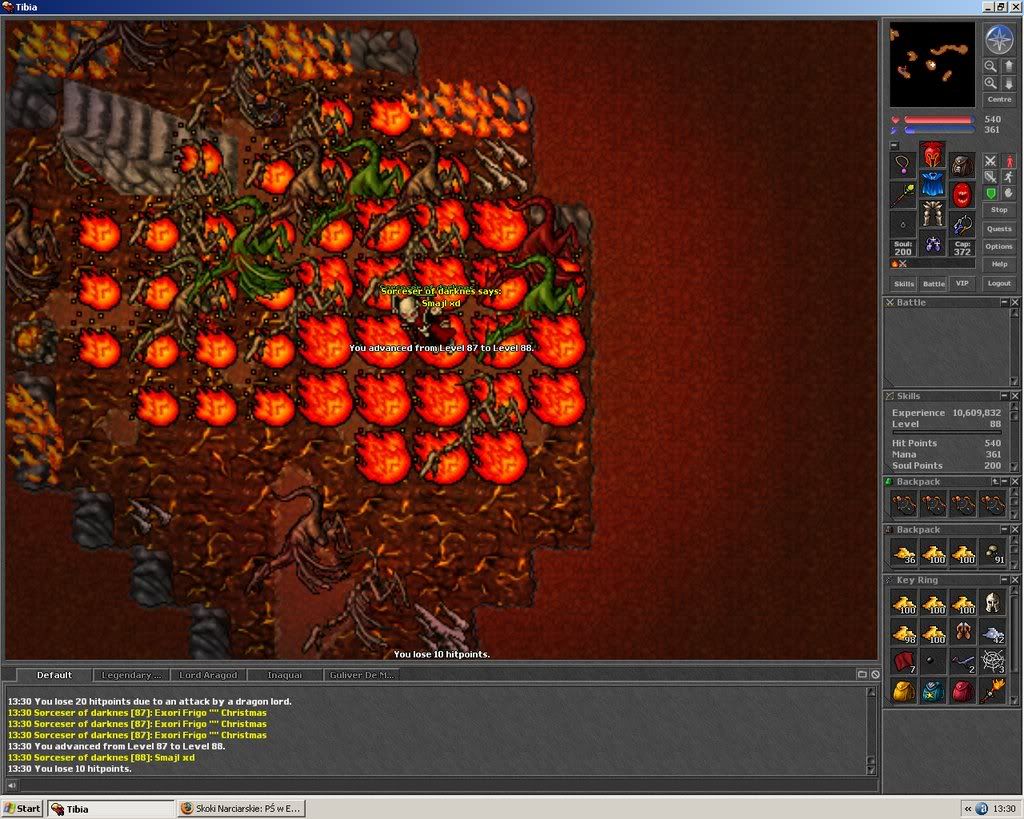
Task: Select the small stones stack of 91
Action: tap(993, 553)
